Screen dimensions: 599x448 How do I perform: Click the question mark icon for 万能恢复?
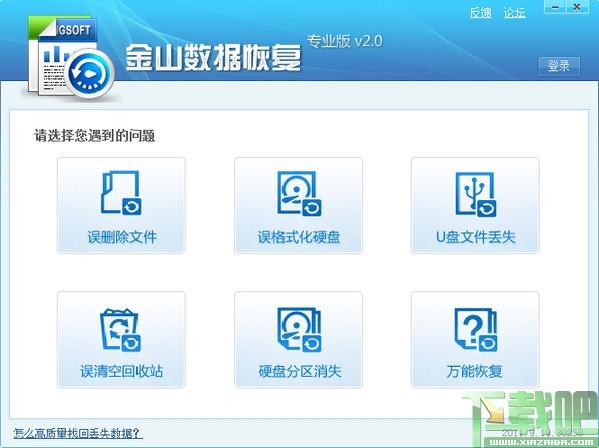[x=476, y=330]
